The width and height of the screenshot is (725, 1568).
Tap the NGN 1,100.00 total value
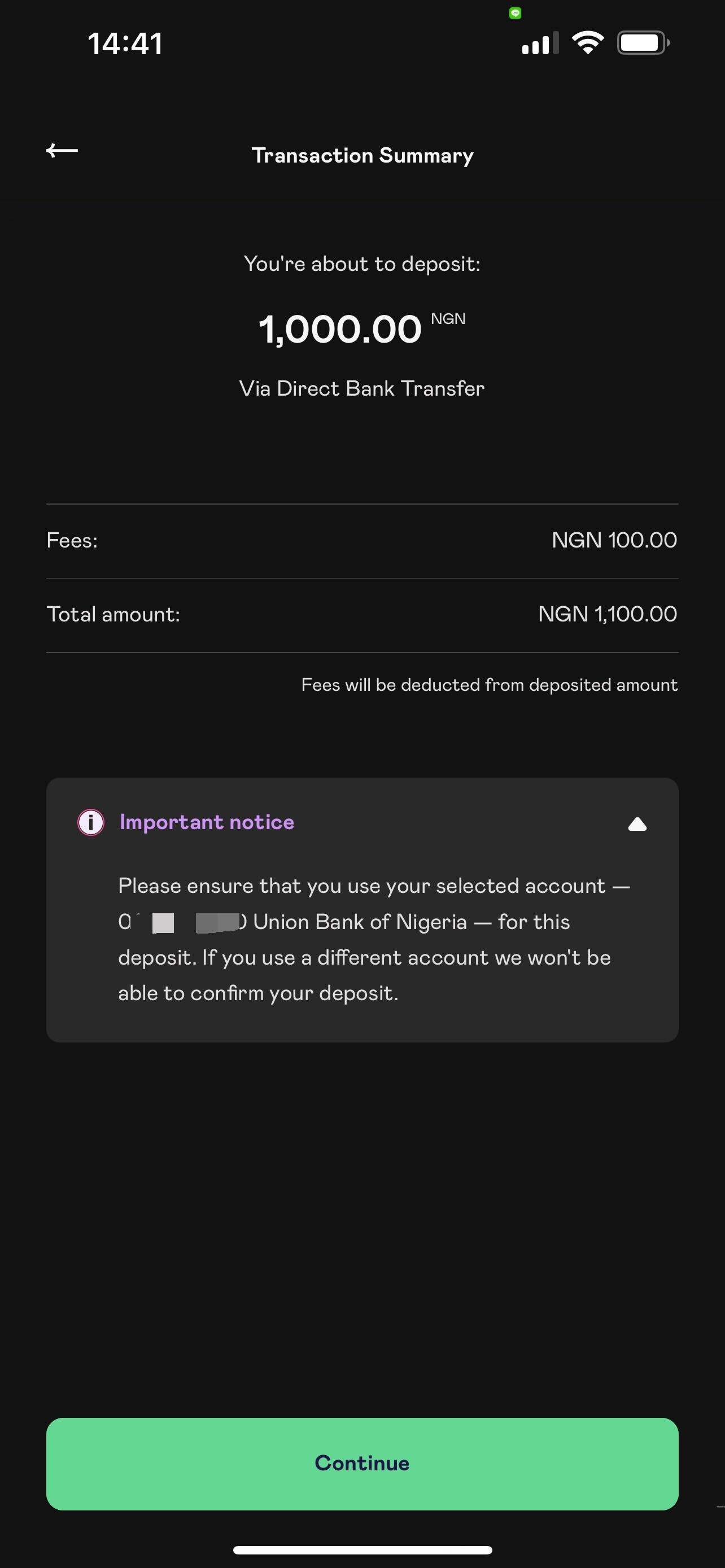(608, 615)
